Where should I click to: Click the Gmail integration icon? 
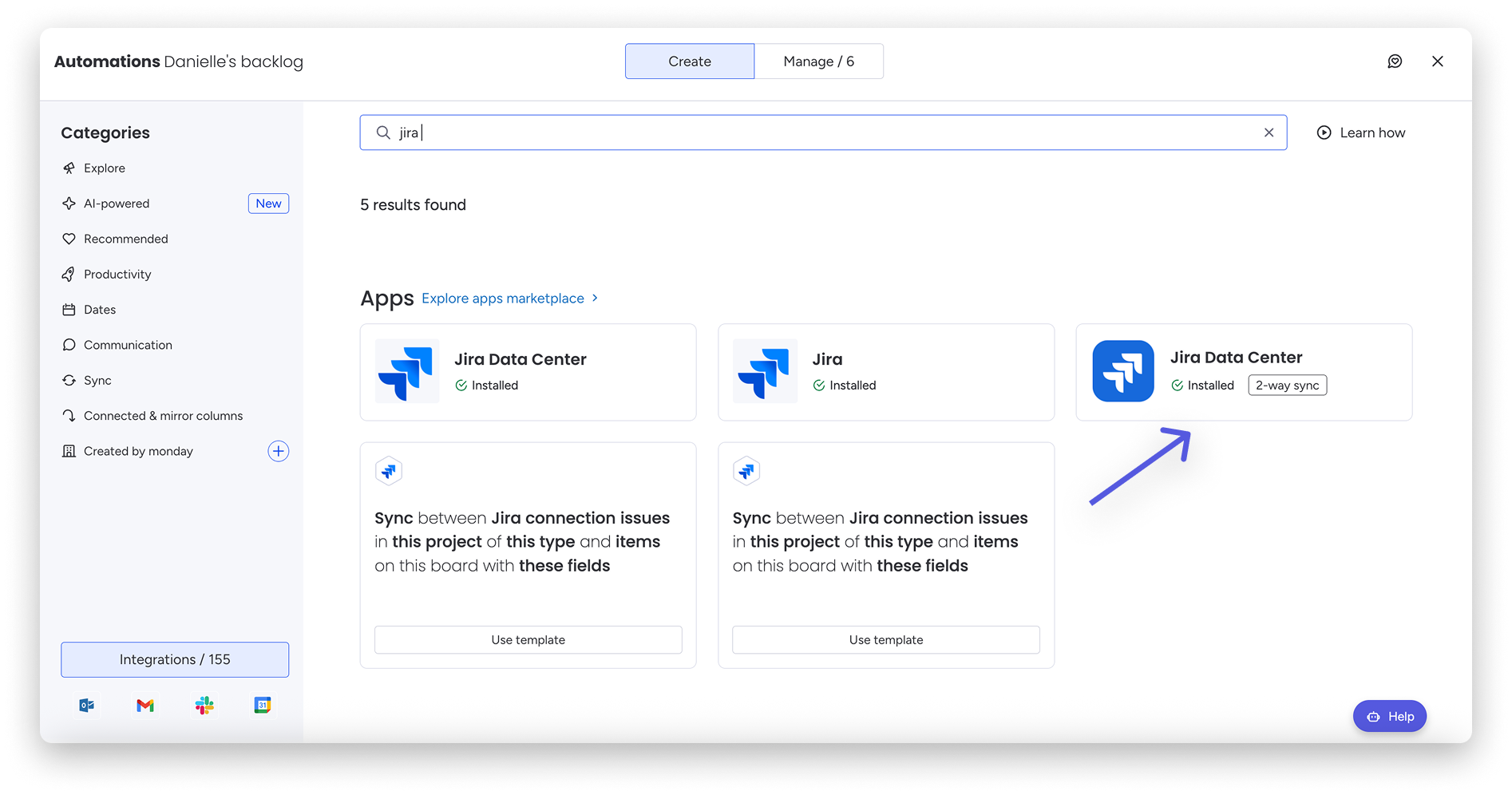pyautogui.click(x=145, y=705)
